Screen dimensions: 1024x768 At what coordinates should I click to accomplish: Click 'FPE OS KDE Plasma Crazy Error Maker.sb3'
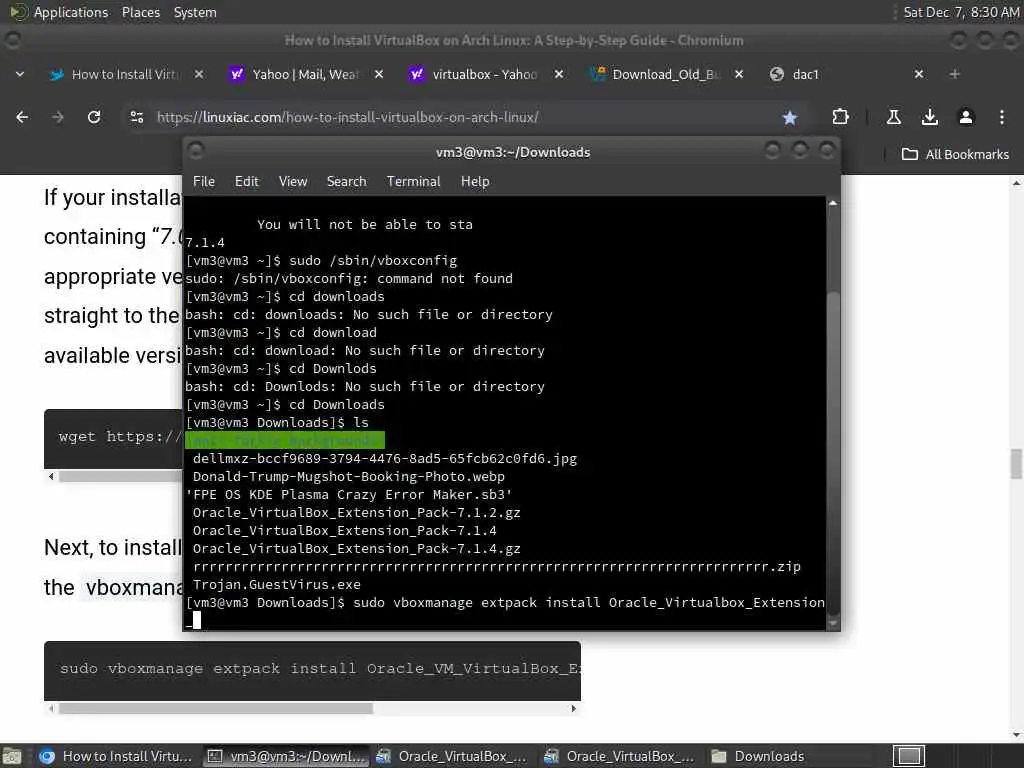[349, 494]
